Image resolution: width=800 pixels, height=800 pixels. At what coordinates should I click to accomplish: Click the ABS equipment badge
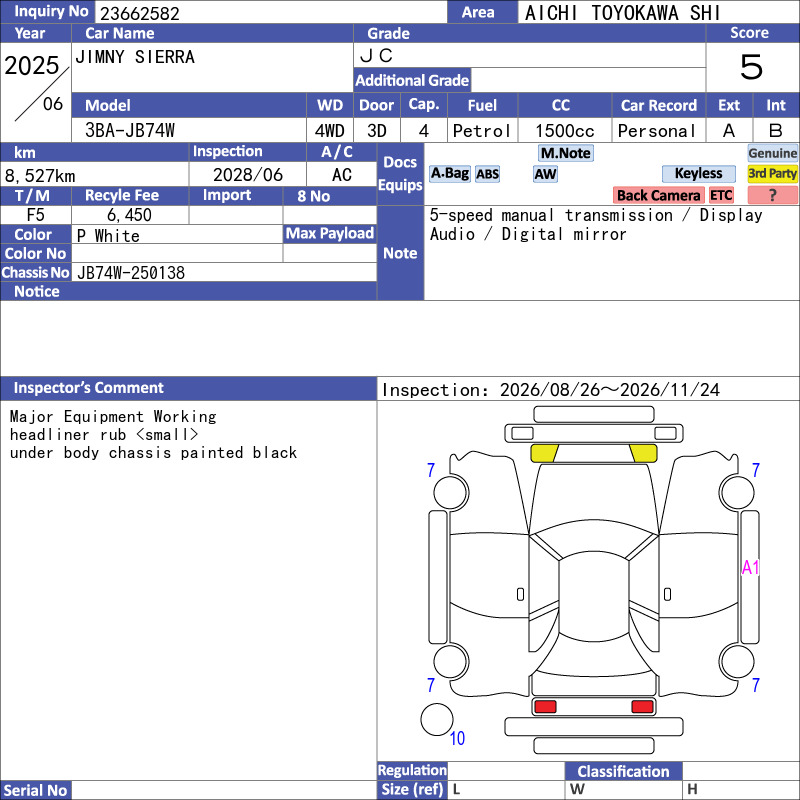coord(487,174)
